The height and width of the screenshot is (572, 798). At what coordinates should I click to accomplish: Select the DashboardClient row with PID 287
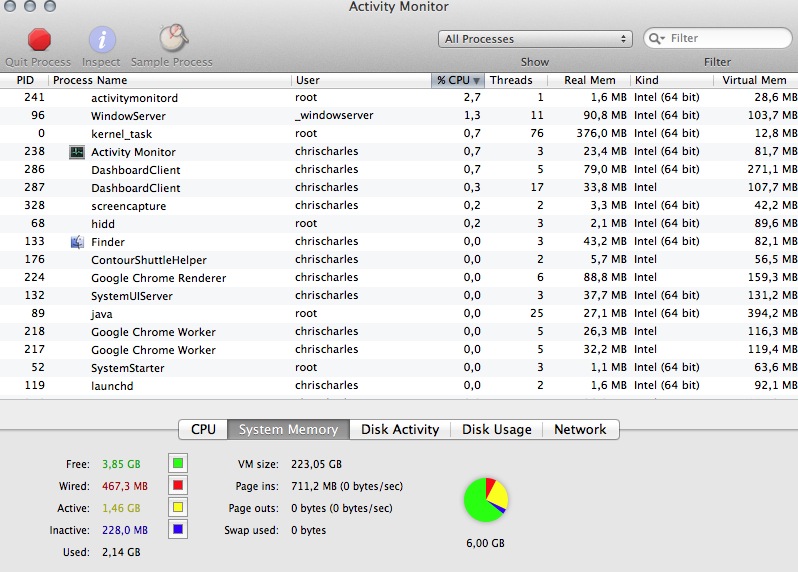click(399, 188)
